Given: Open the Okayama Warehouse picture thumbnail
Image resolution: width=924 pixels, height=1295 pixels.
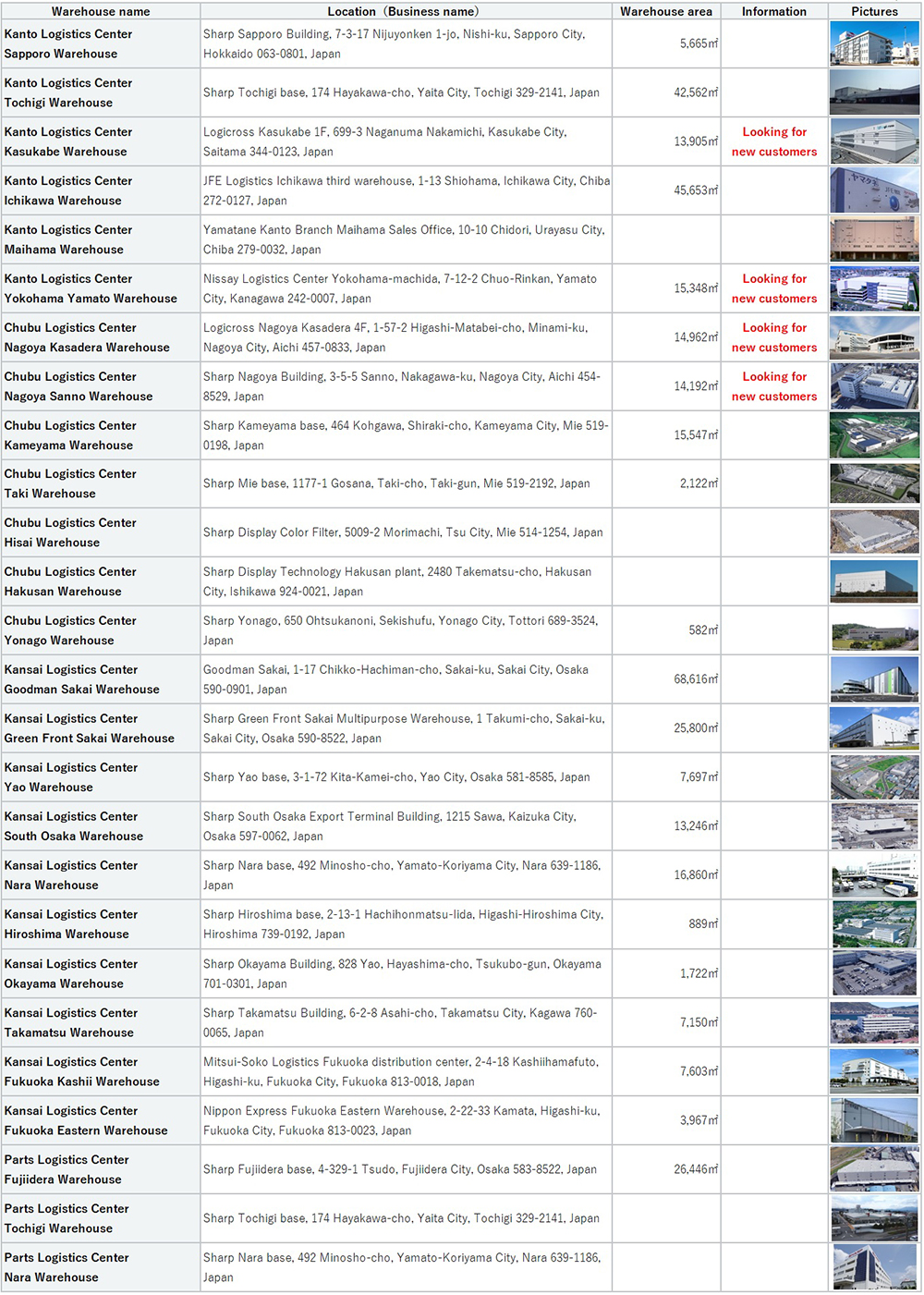Looking at the screenshot, I should pyautogui.click(x=874, y=973).
